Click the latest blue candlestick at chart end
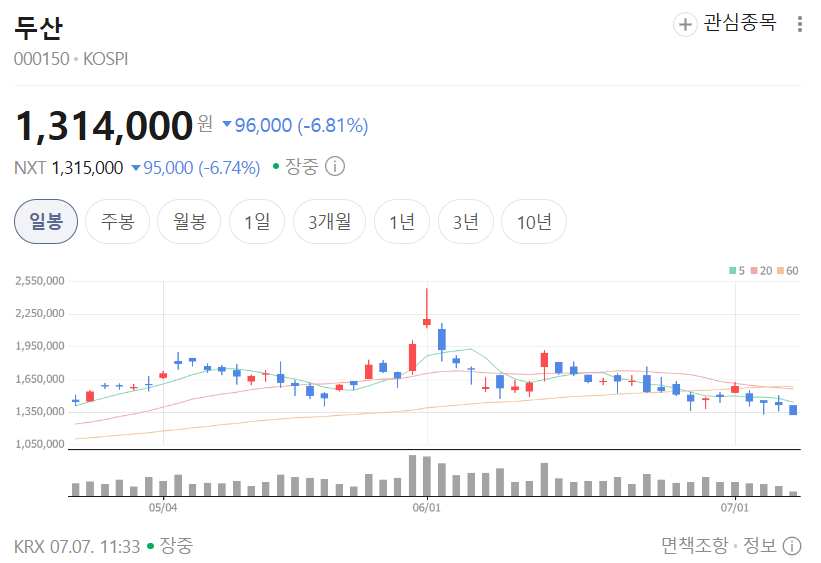 pyautogui.click(x=793, y=409)
